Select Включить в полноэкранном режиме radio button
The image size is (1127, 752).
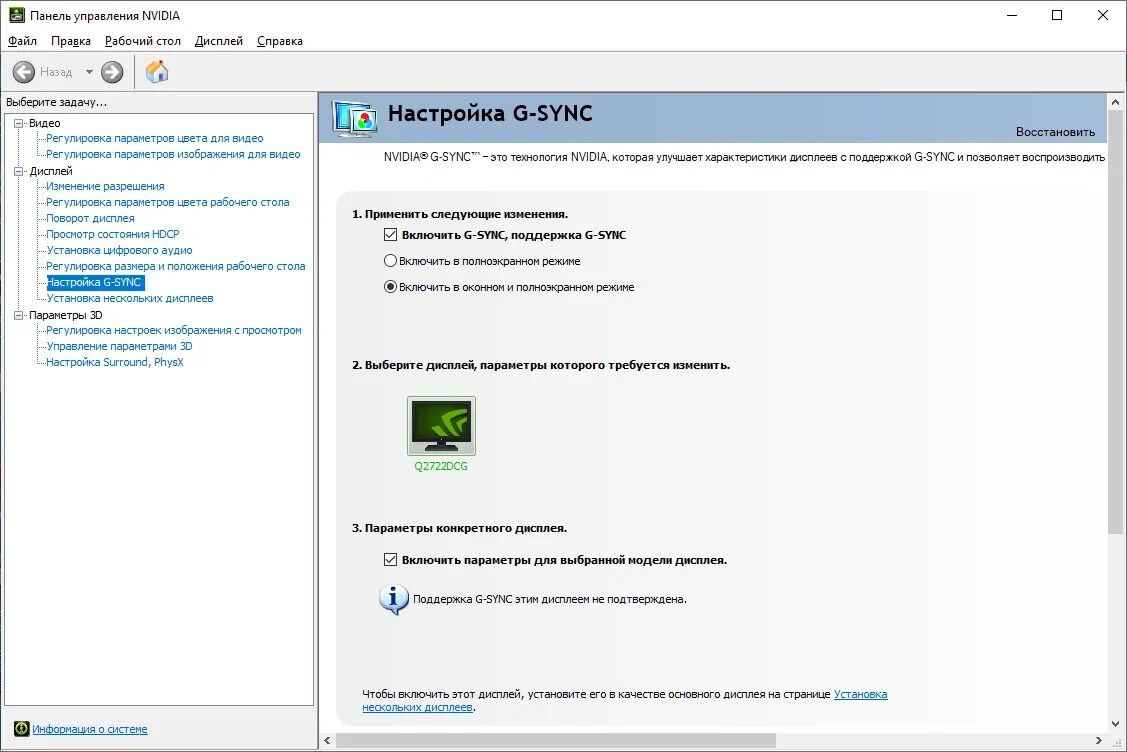(390, 260)
